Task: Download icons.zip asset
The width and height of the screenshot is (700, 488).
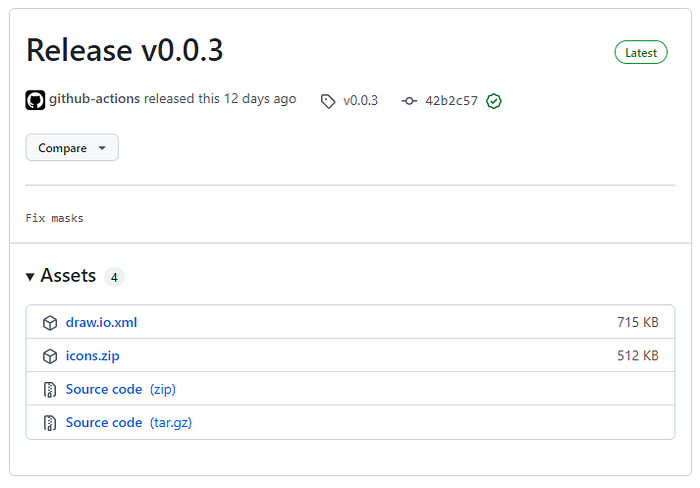Action: 92,356
